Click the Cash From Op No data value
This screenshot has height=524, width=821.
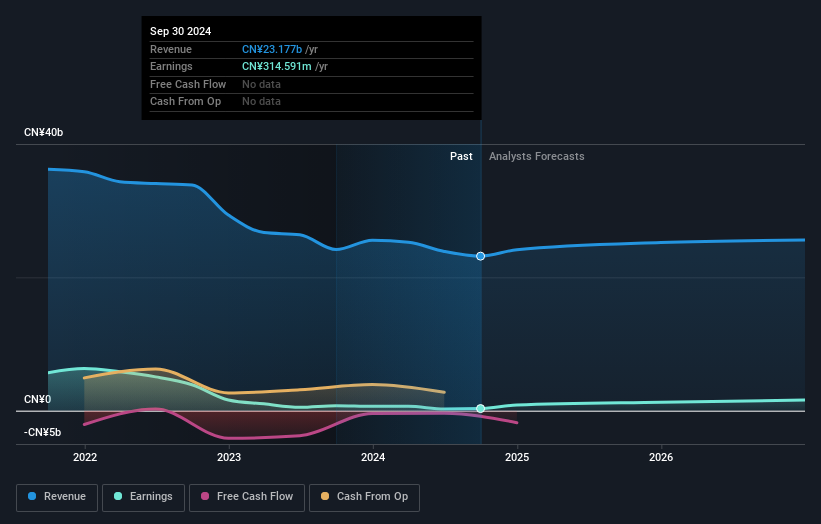pyautogui.click(x=261, y=102)
